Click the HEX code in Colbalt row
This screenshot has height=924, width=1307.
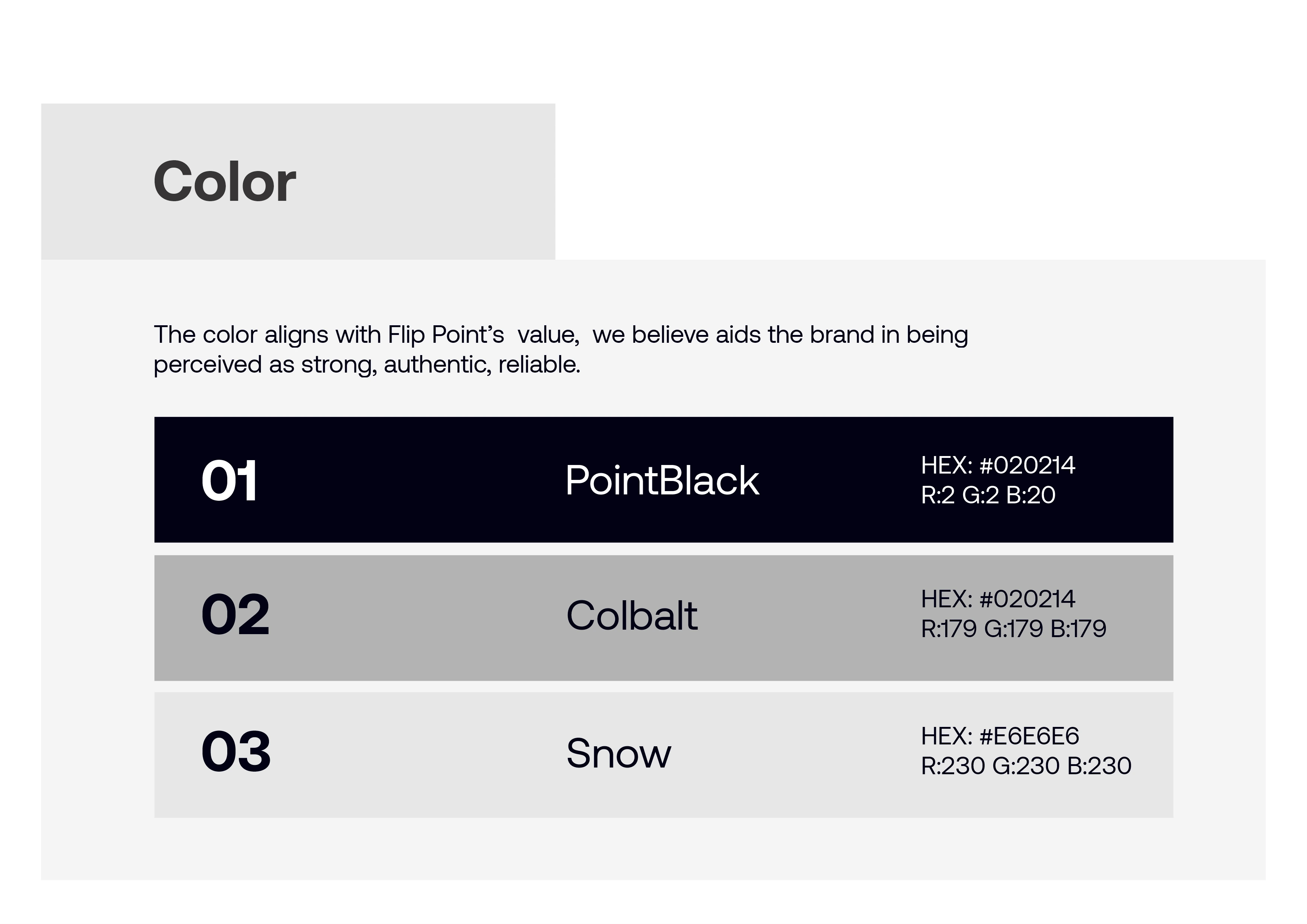point(998,599)
